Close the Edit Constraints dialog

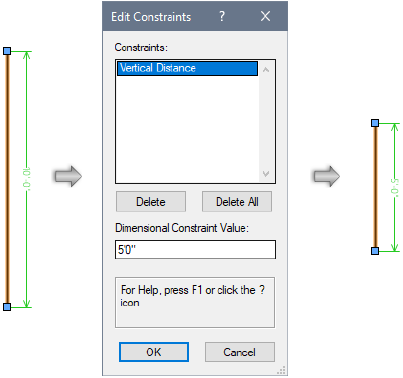[265, 16]
